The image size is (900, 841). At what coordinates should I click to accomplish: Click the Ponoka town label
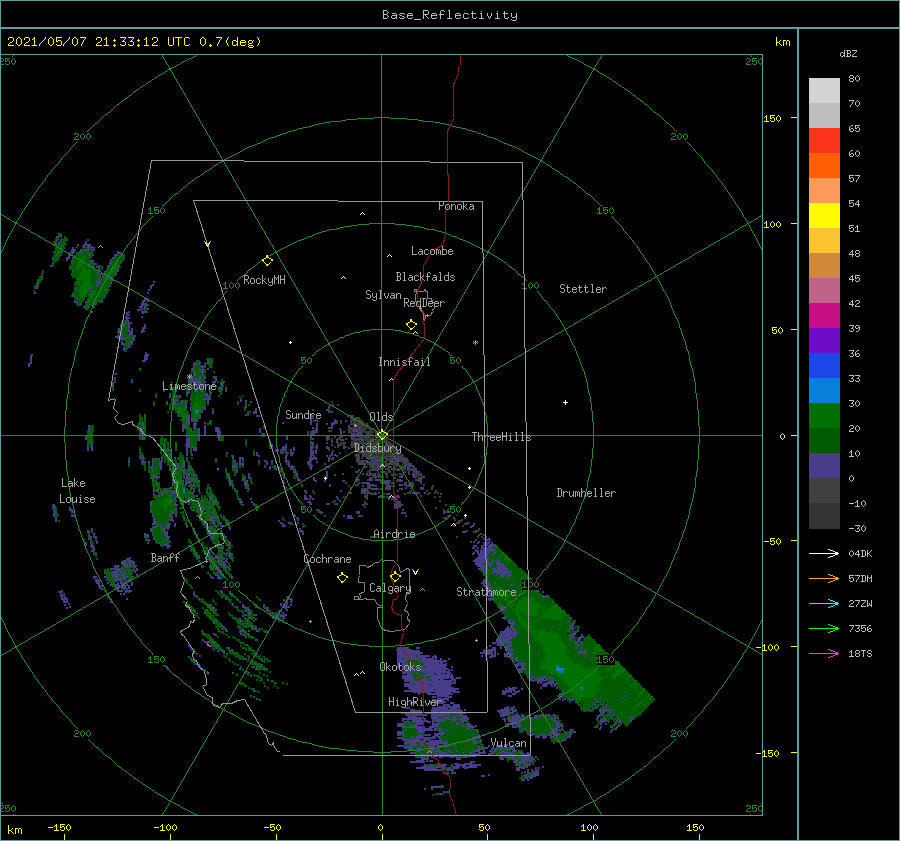pos(456,206)
